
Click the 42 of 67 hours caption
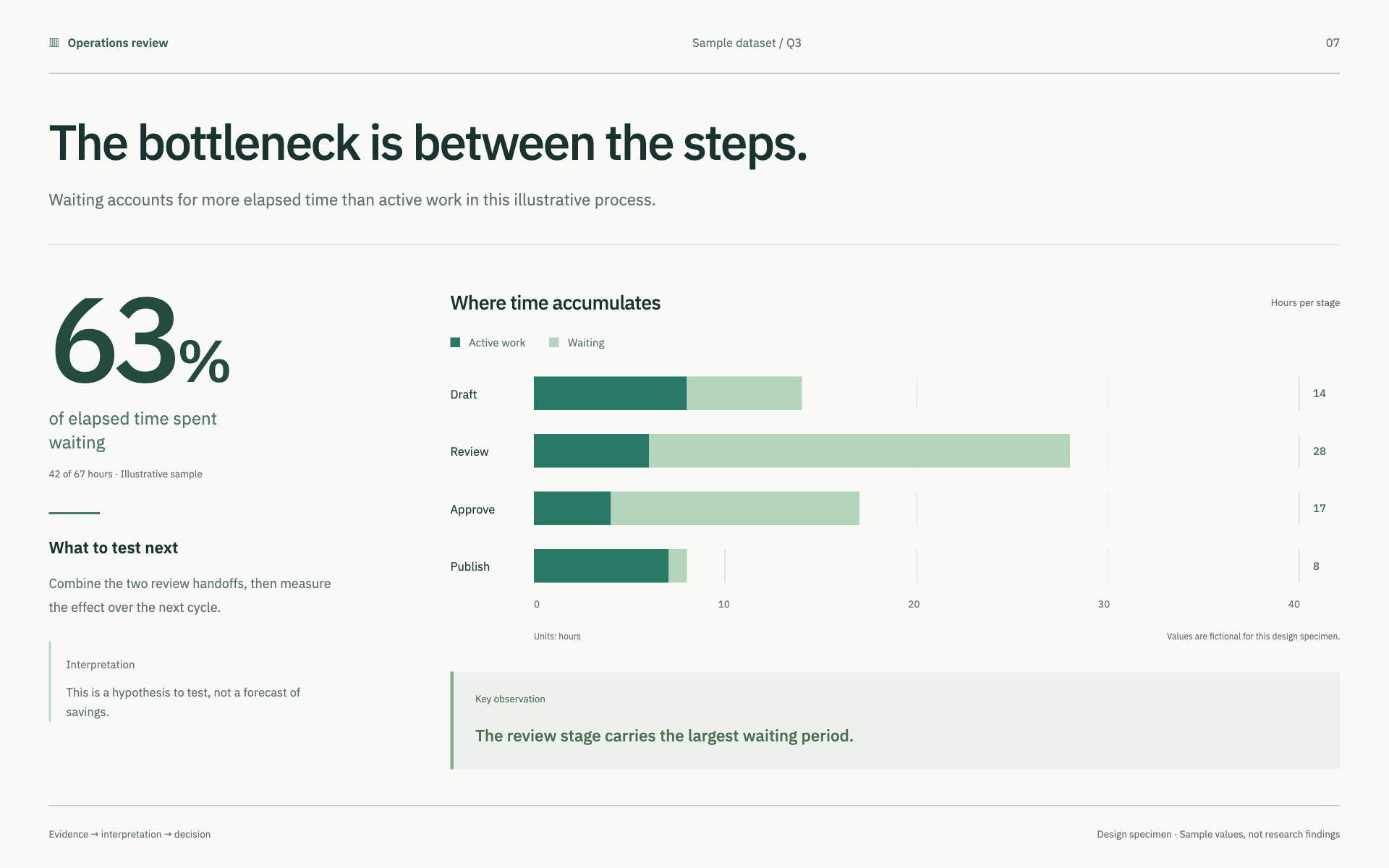click(126, 474)
